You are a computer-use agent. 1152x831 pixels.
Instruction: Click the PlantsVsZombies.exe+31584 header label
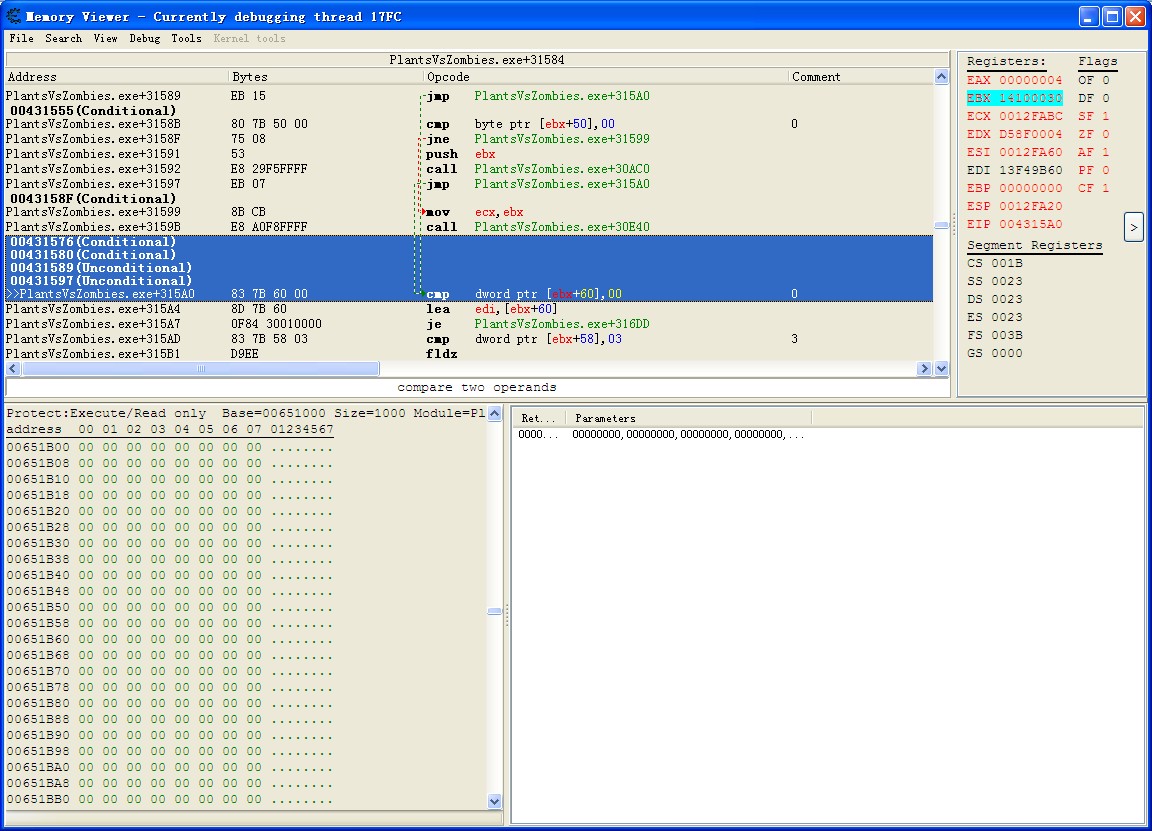[x=477, y=60]
